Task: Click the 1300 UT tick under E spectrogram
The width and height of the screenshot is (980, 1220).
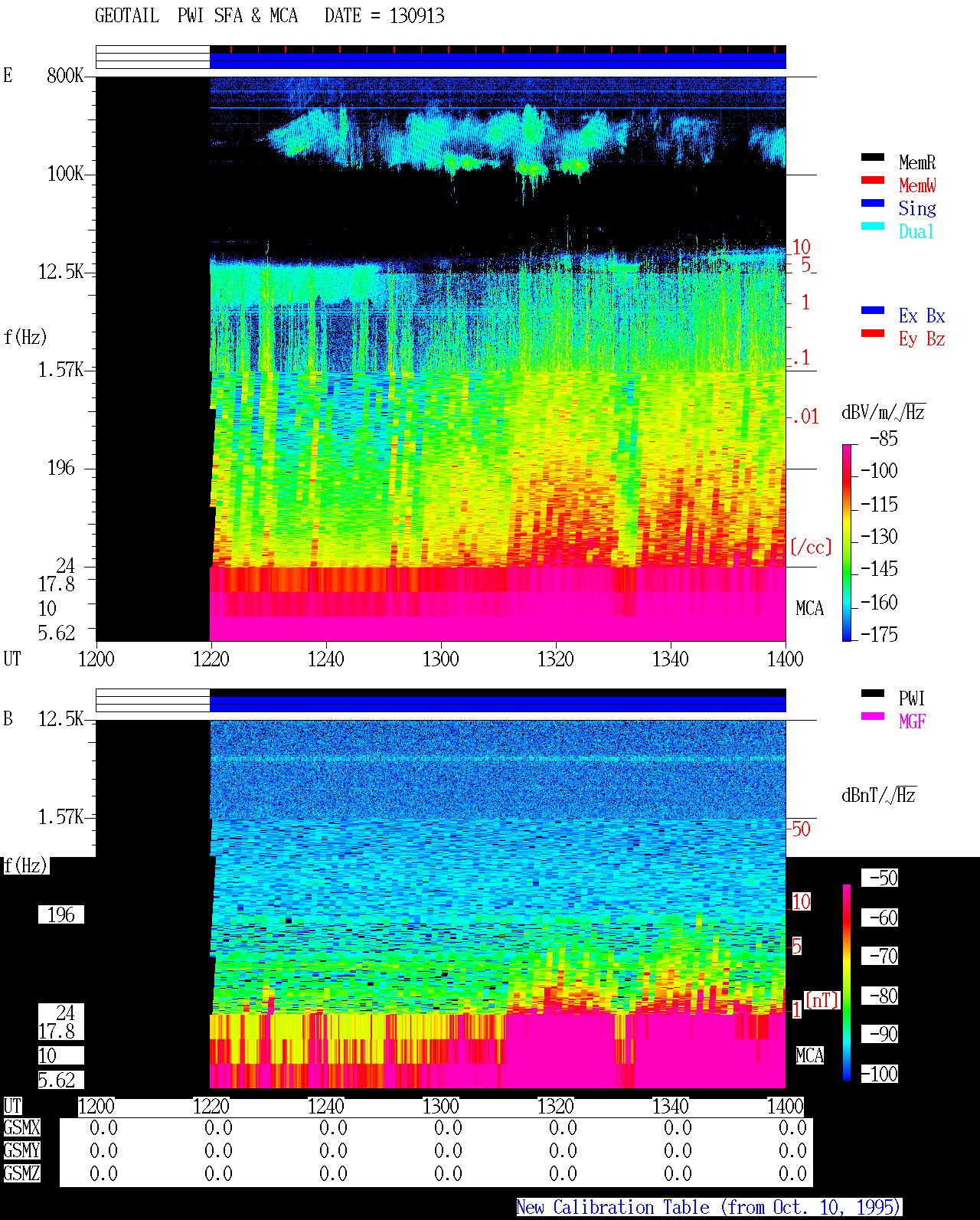Action: click(440, 659)
